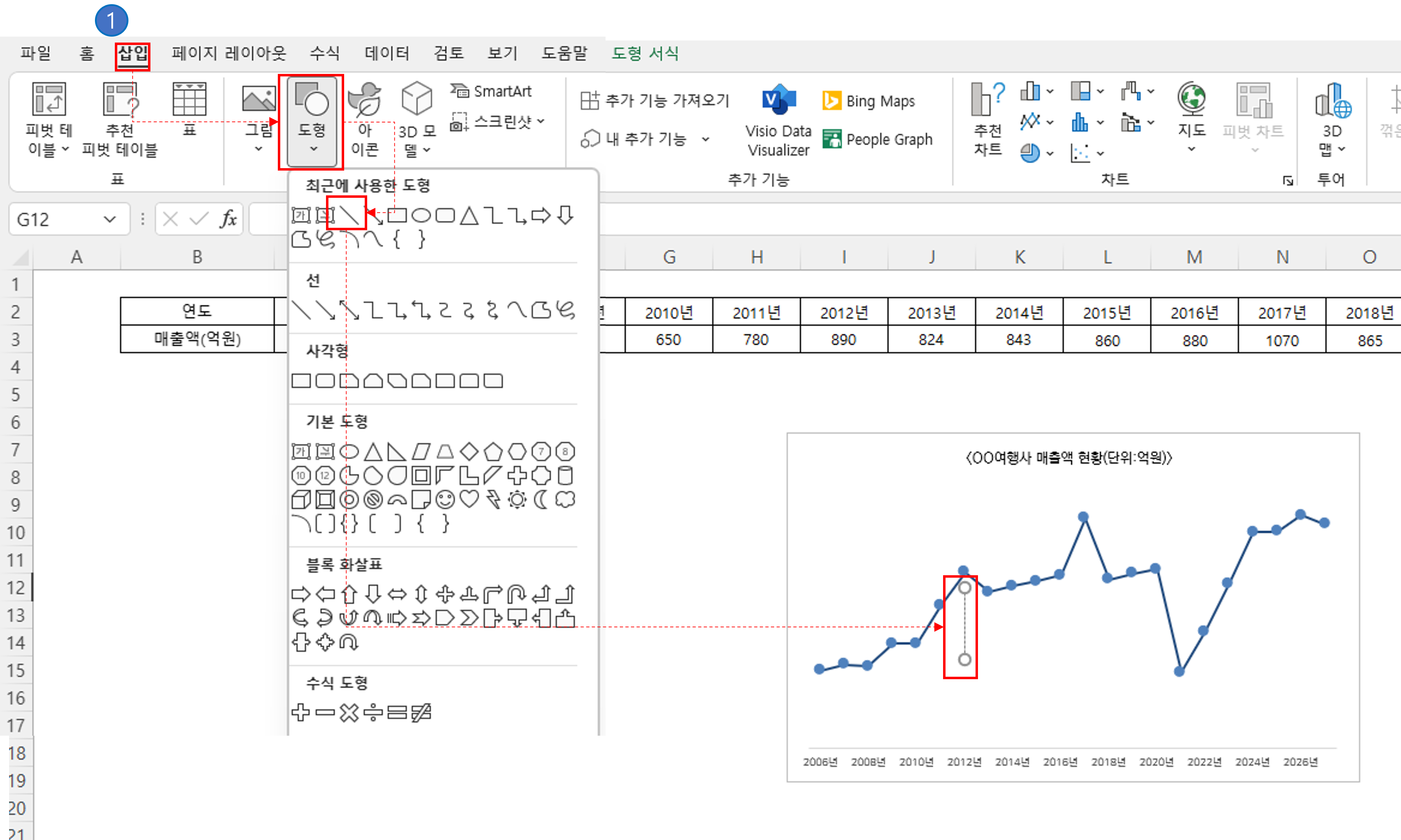Select cell containing 1070 under 2017년
The width and height of the screenshot is (1401, 840).
(x=1282, y=340)
